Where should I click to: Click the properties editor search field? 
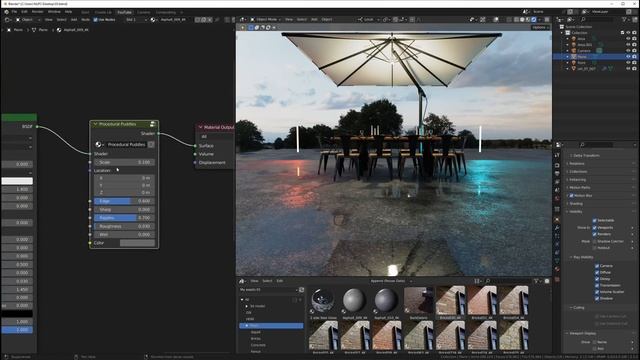pos(596,145)
